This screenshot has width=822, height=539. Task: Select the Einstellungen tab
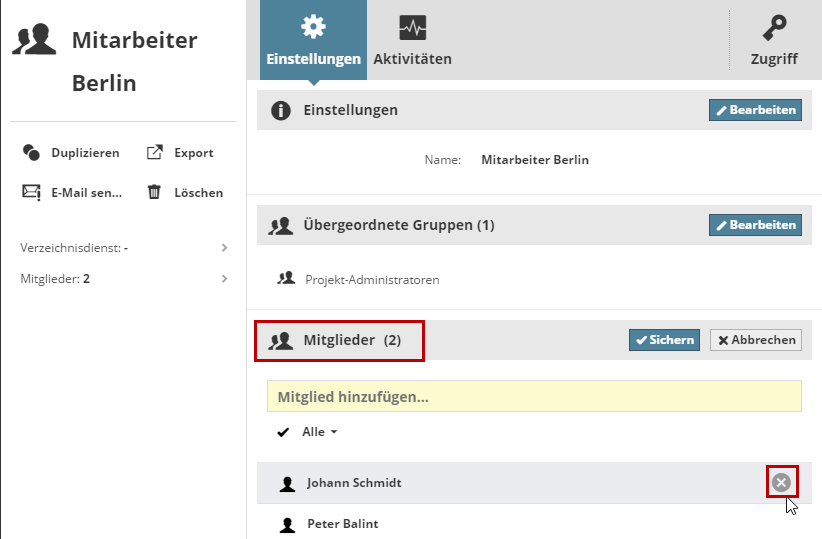tap(313, 40)
